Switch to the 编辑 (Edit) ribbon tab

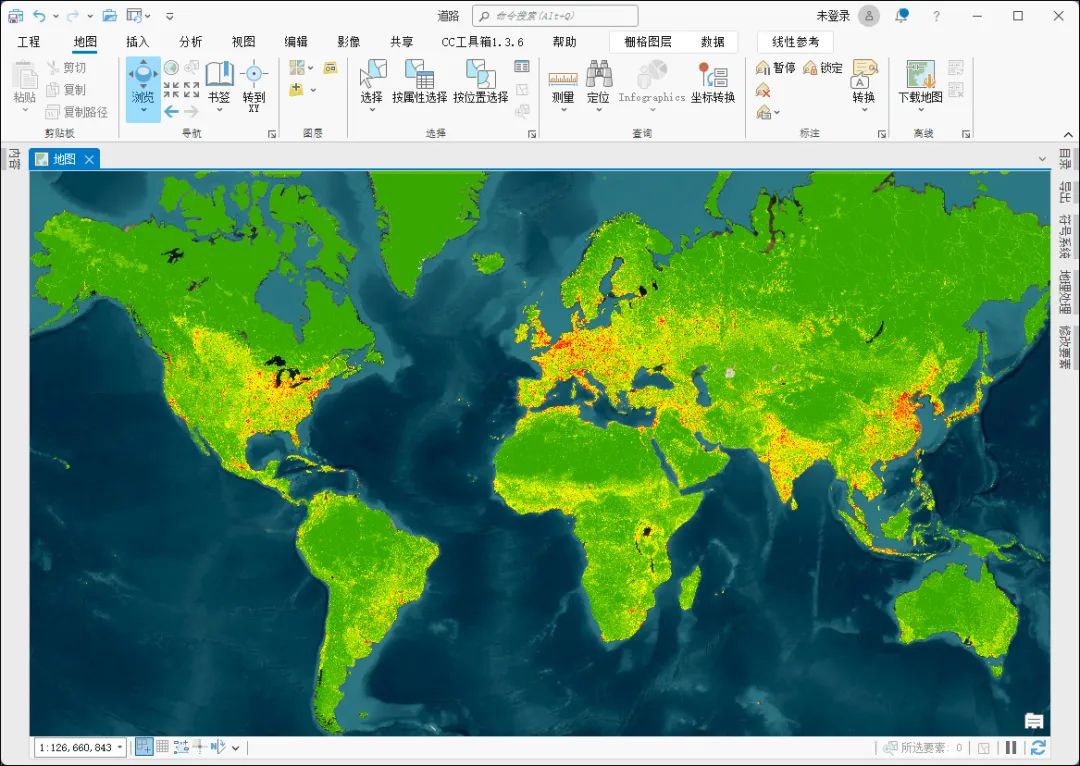click(296, 42)
